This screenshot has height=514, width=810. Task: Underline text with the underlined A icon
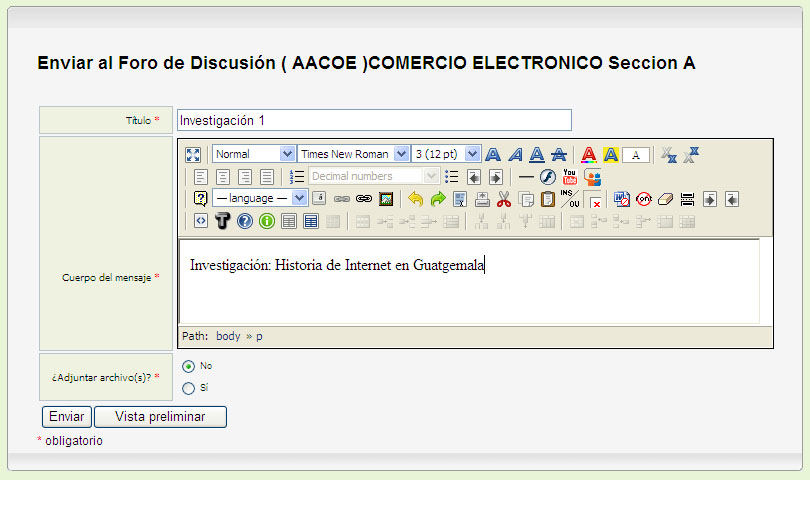click(x=537, y=154)
